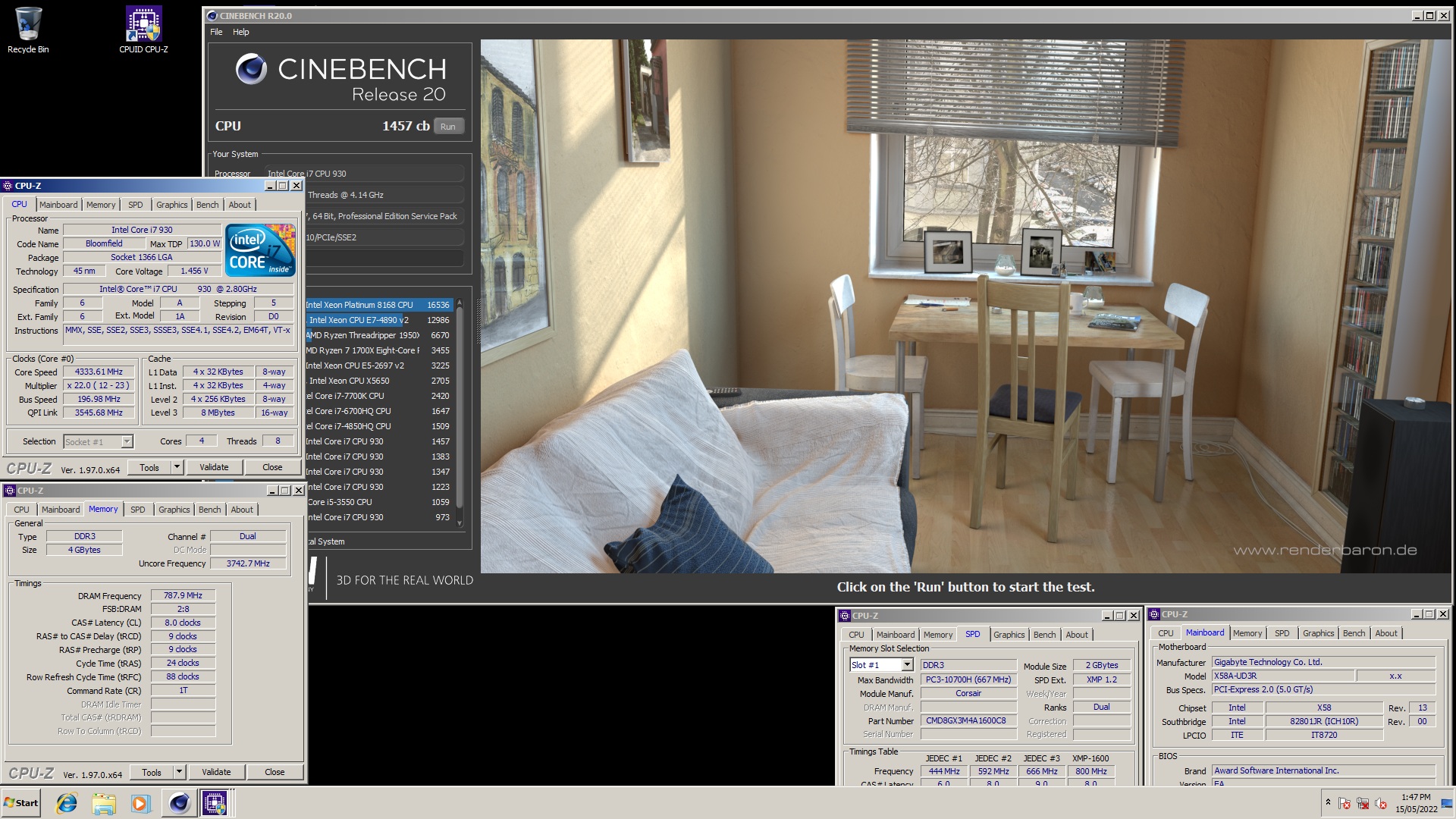Click the Action Center flag tray icon
1456x819 pixels.
pos(1345,803)
